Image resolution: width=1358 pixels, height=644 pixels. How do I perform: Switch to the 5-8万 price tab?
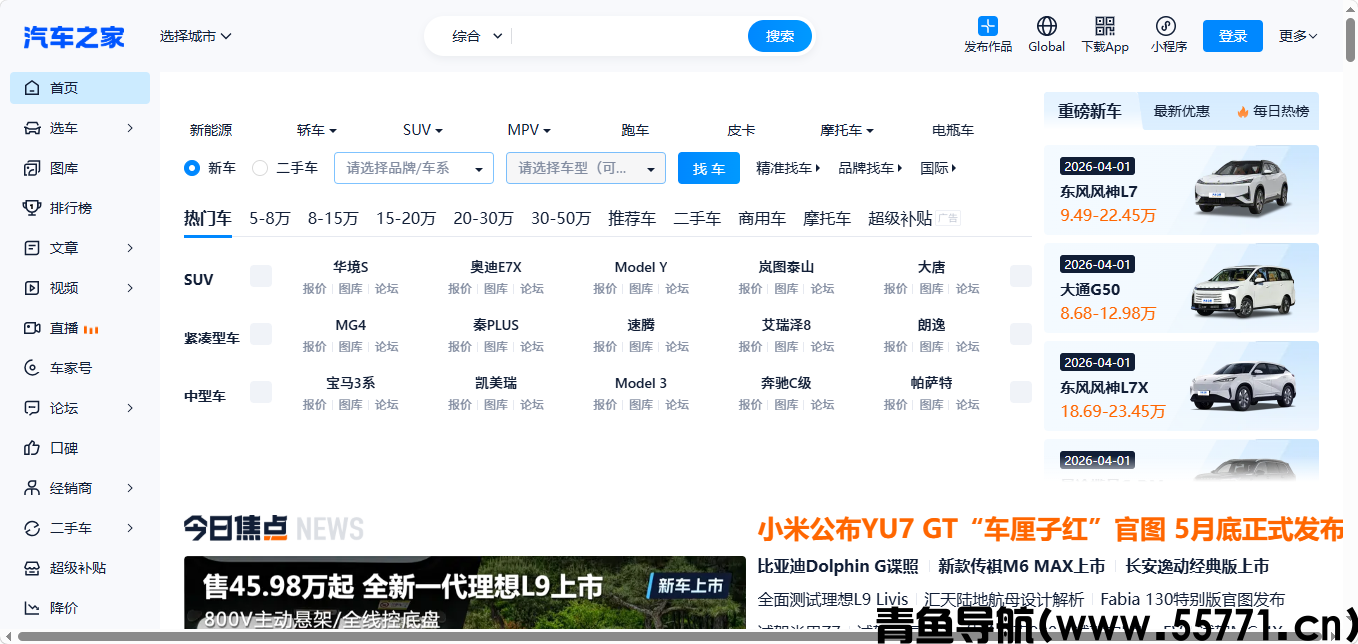point(270,218)
